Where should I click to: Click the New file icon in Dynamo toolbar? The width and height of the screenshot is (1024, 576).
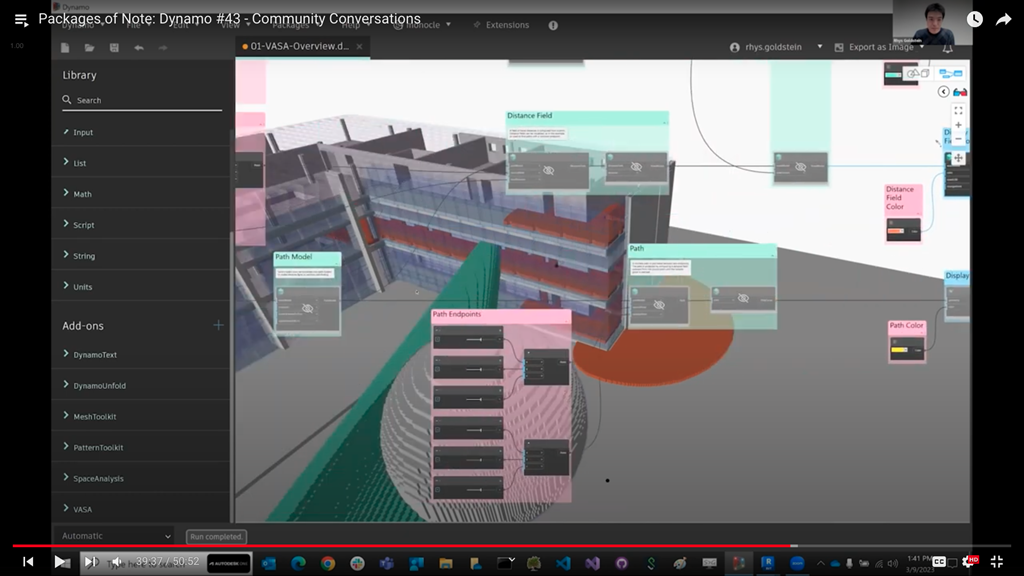point(66,47)
